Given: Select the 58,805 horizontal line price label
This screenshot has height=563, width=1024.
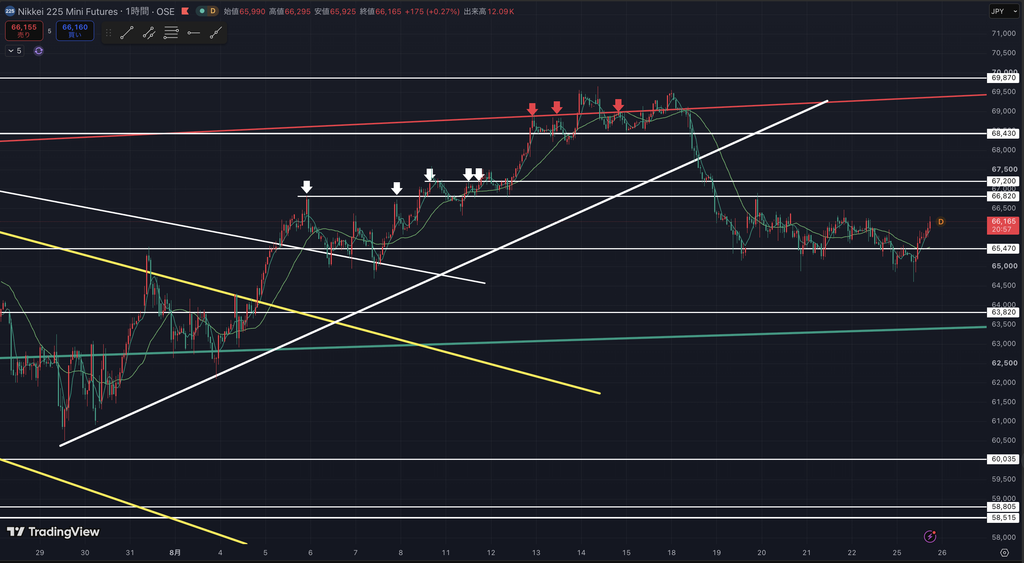Looking at the screenshot, I should tap(1004, 507).
